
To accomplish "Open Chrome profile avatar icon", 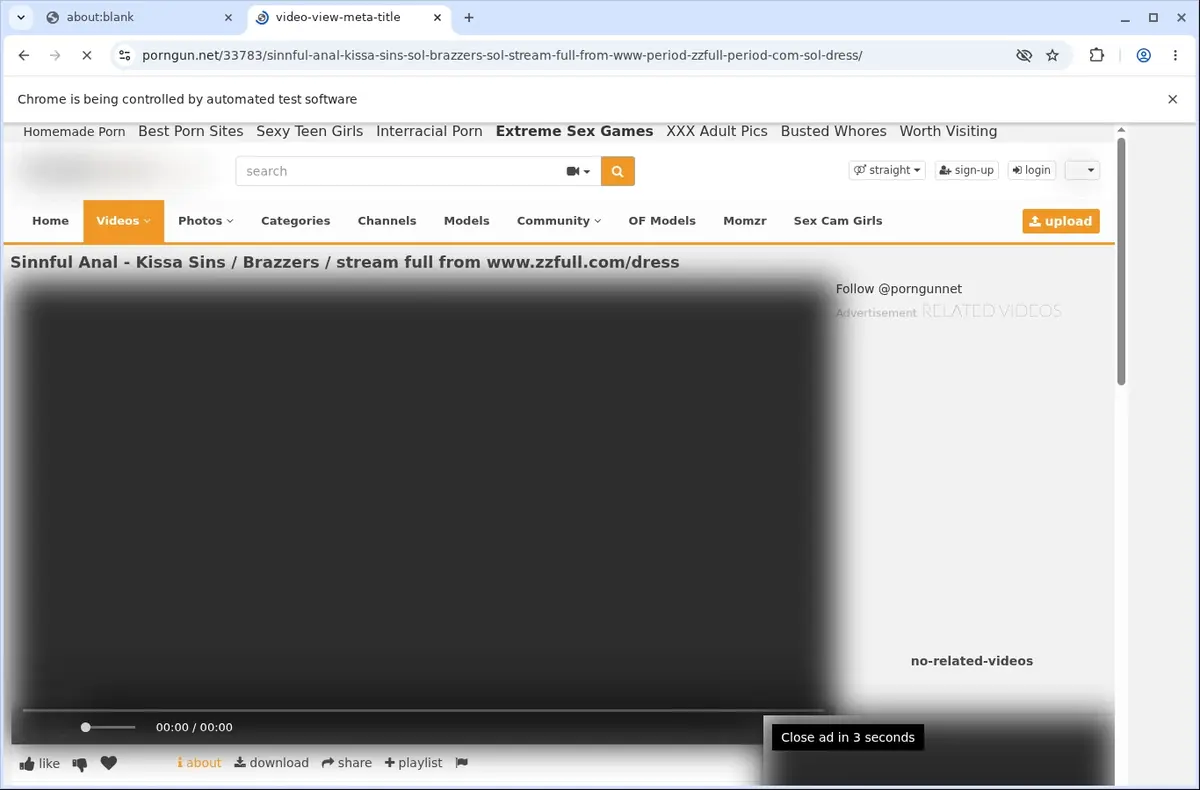I will click(x=1143, y=56).
